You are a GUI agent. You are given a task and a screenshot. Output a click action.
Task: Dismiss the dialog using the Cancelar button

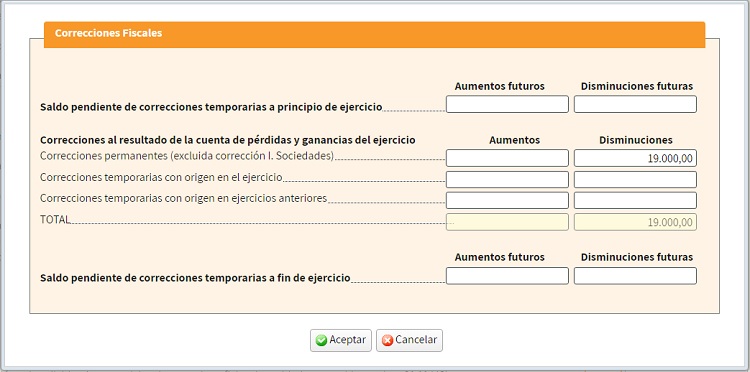[409, 340]
